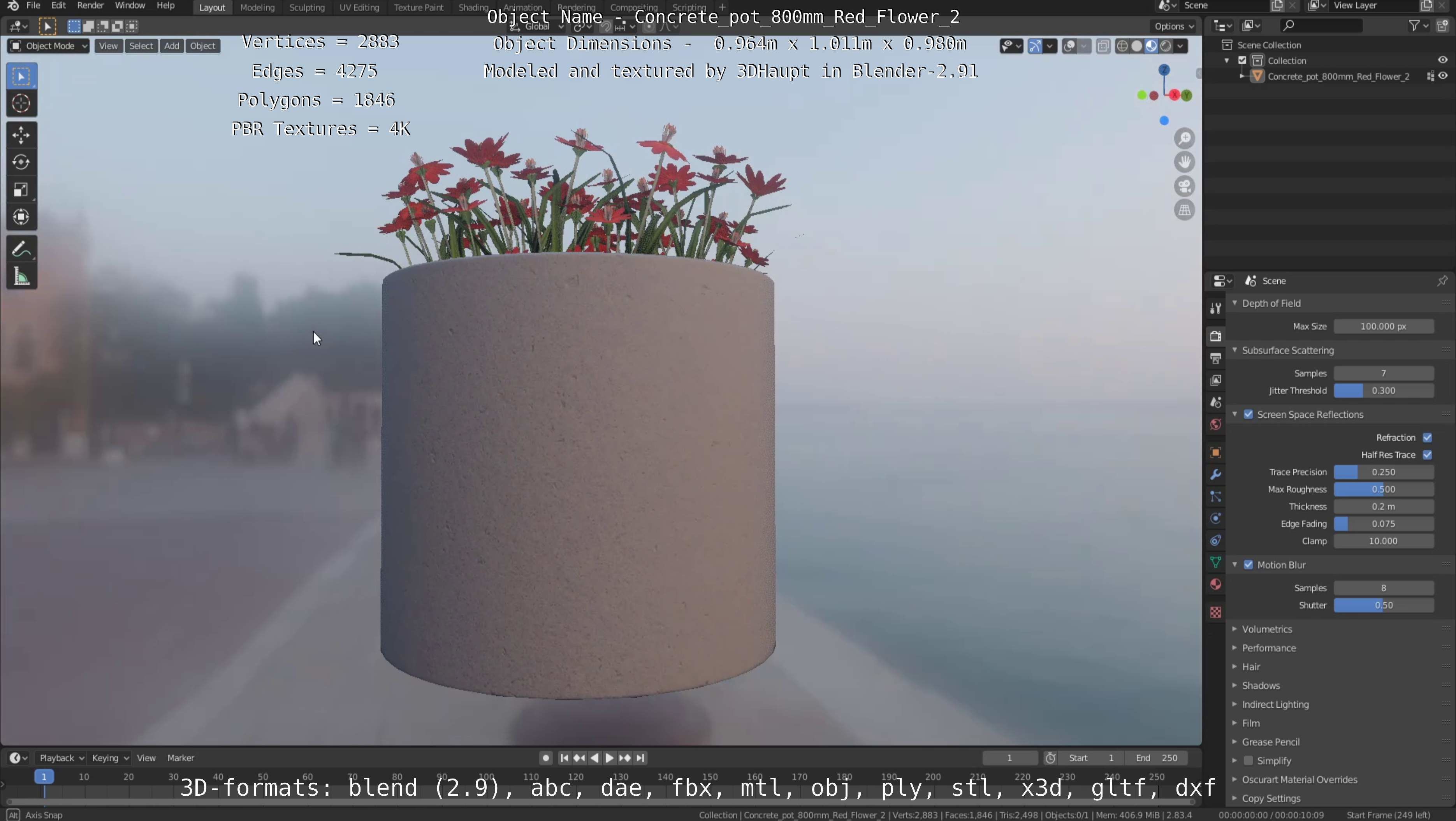Open the File menu
The width and height of the screenshot is (1456, 821).
click(33, 6)
